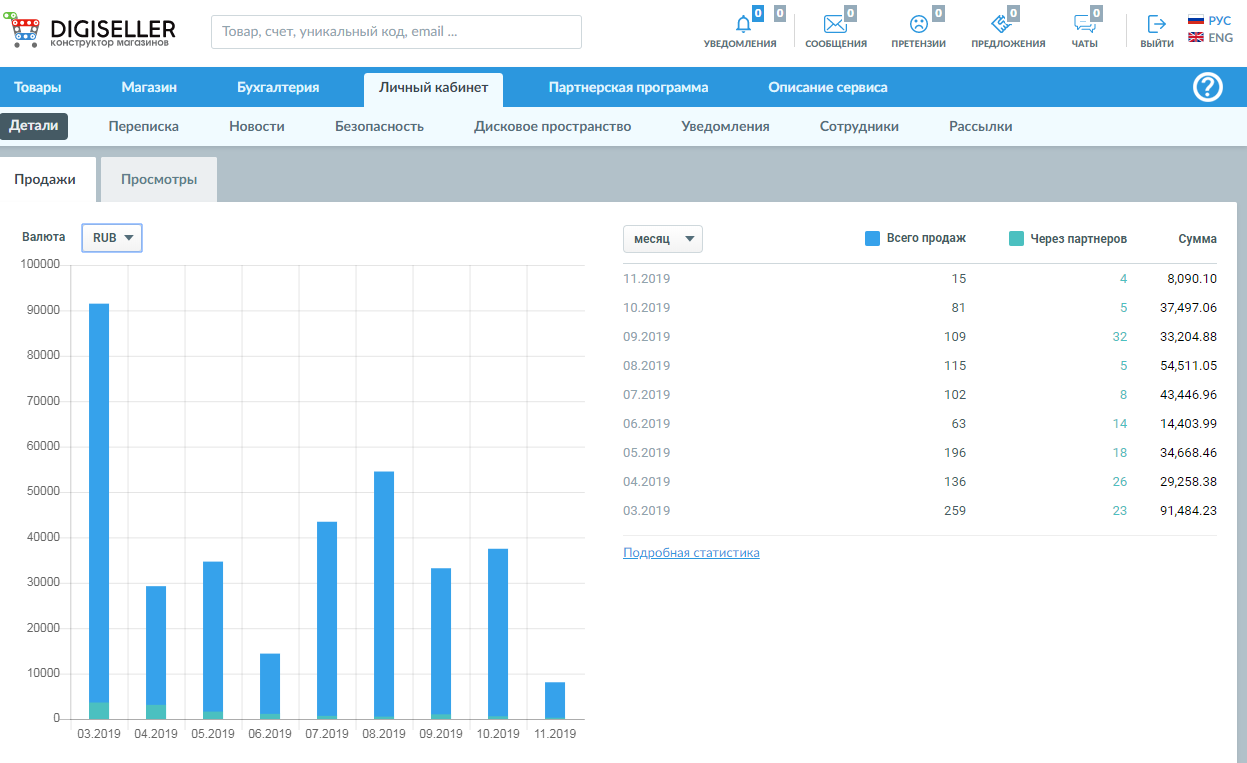Click the complaints sad face icon

pos(918,25)
